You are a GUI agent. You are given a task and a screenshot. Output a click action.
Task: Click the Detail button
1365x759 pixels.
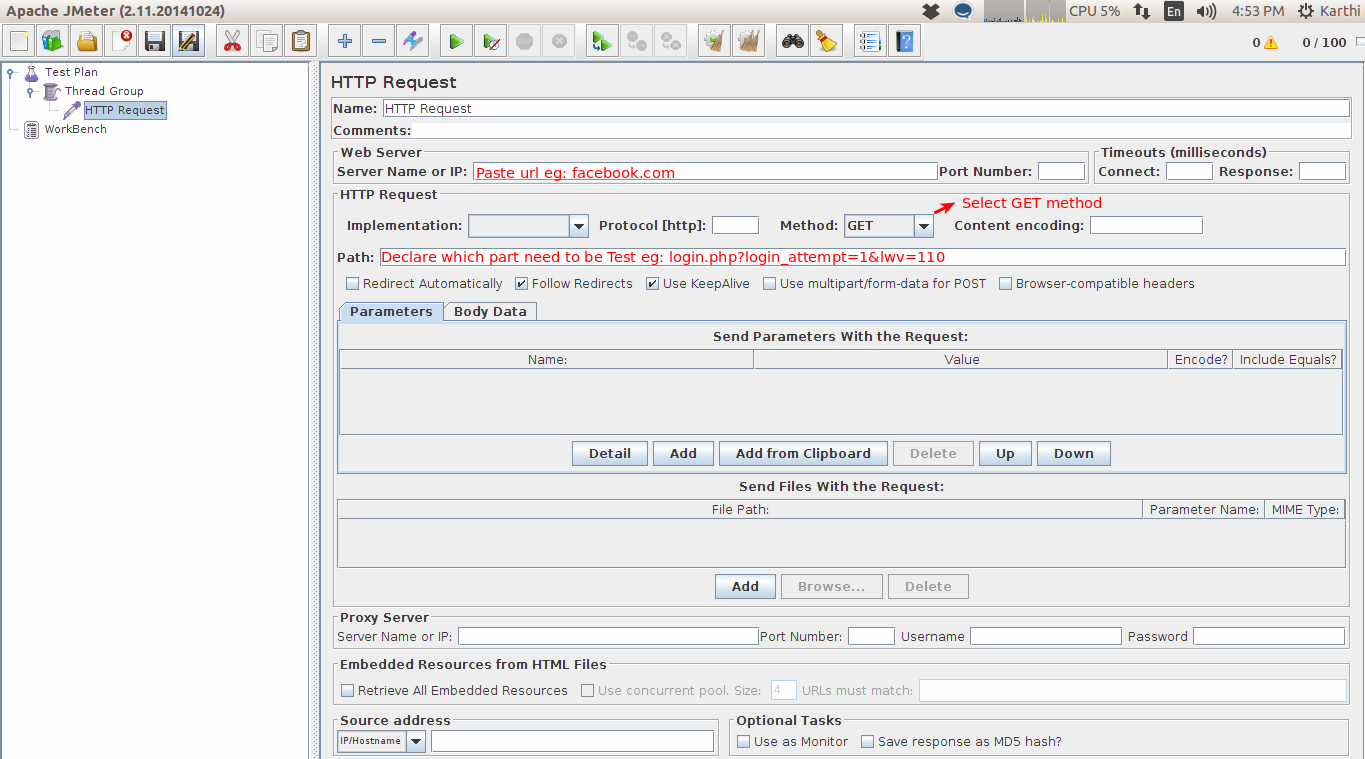click(x=609, y=454)
